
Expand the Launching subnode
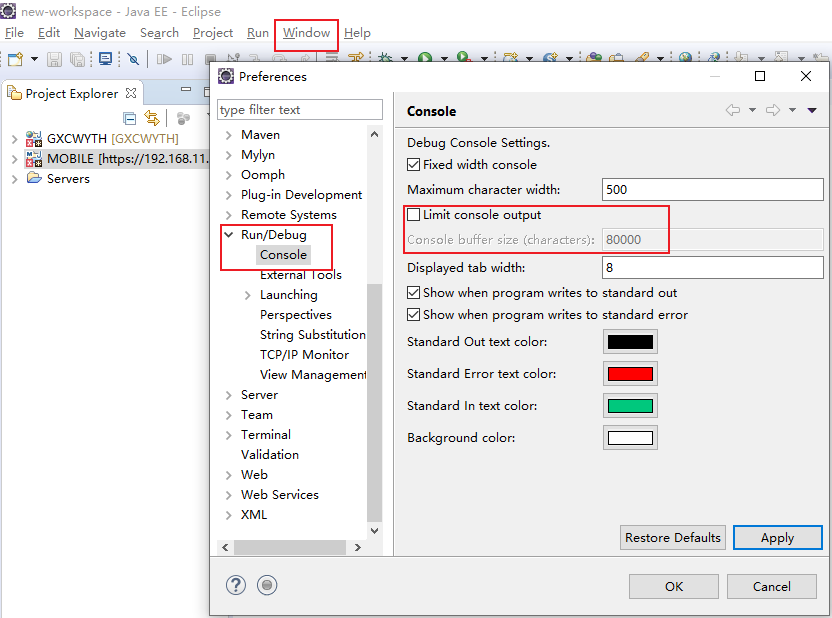tap(248, 295)
